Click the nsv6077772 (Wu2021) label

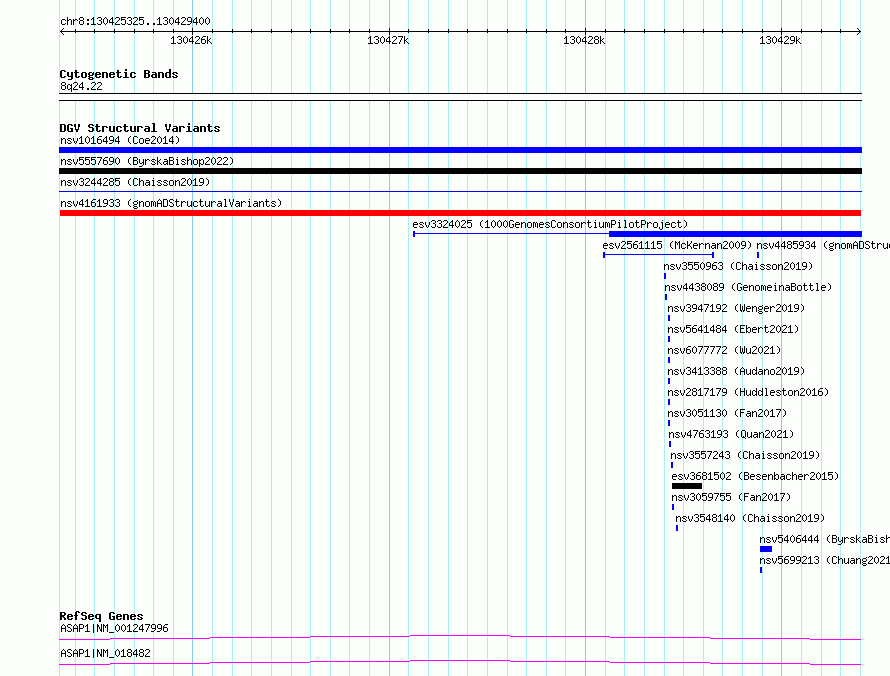click(x=724, y=350)
